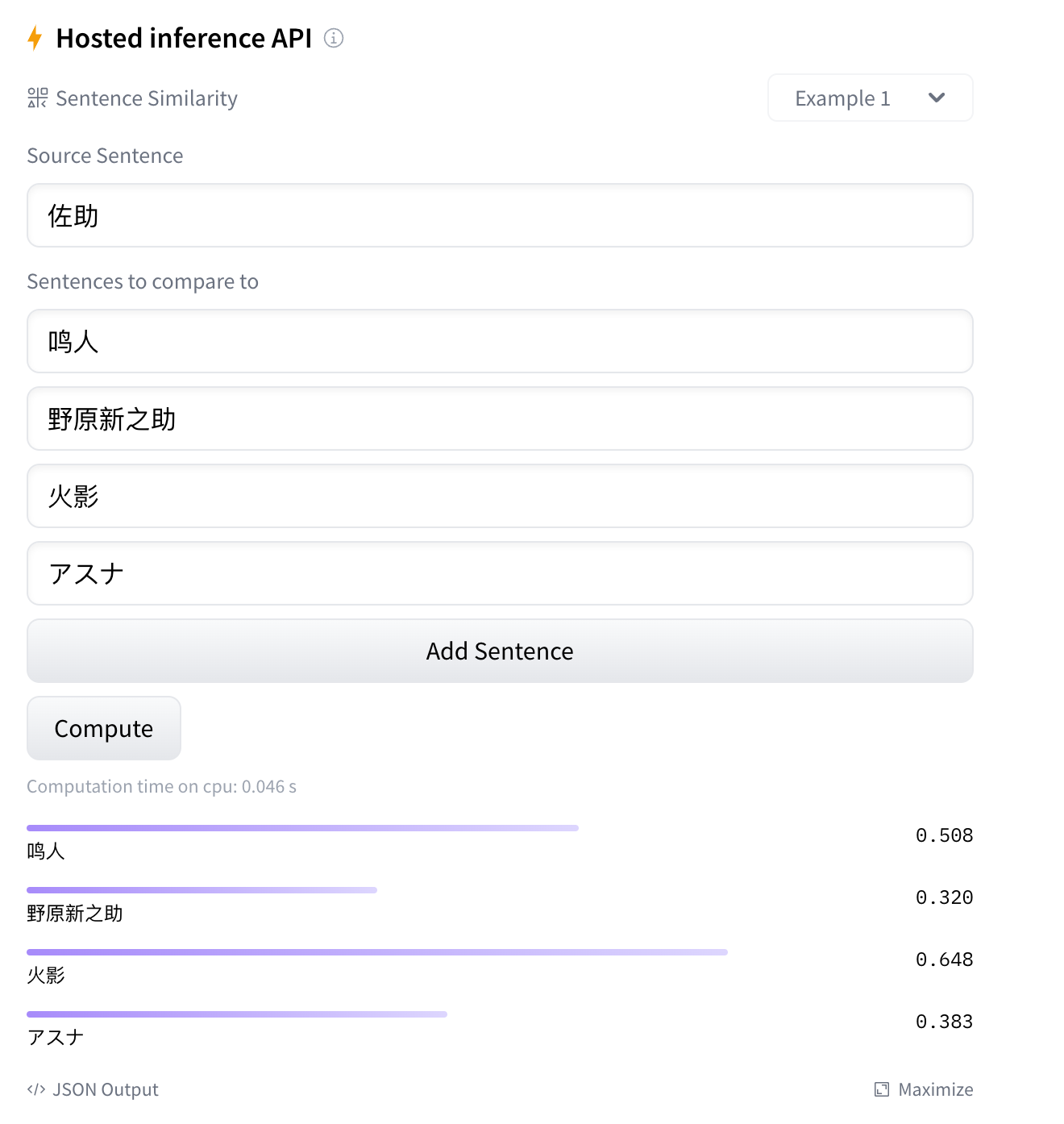Click the result bar for 火影
1064x1124 pixels.
click(x=377, y=952)
